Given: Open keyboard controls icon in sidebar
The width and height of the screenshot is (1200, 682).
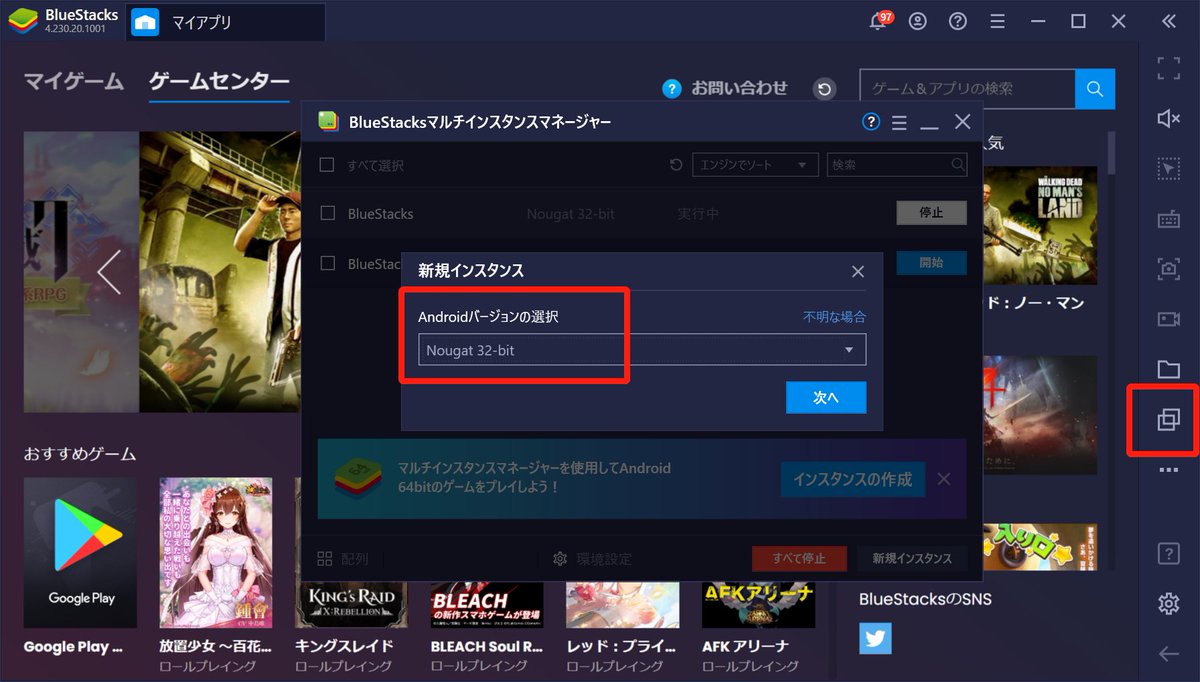Looking at the screenshot, I should point(1168,218).
